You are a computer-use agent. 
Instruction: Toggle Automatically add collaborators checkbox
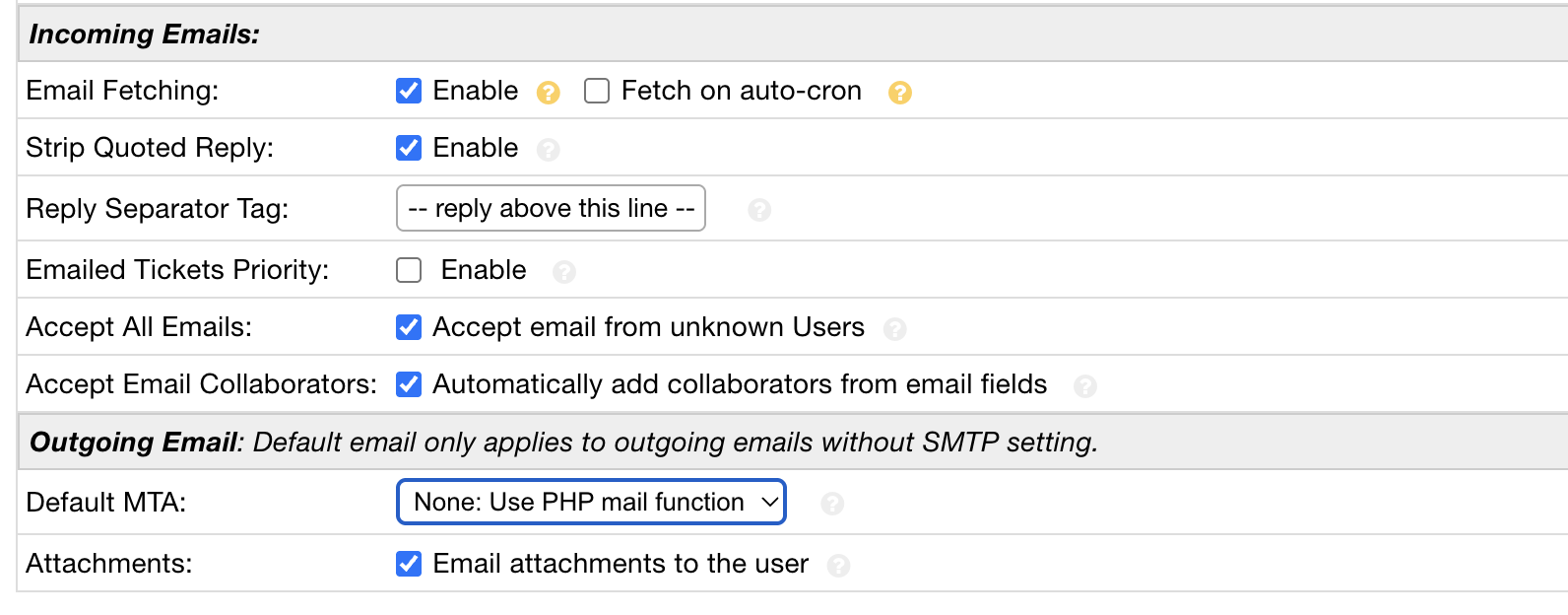pos(409,384)
